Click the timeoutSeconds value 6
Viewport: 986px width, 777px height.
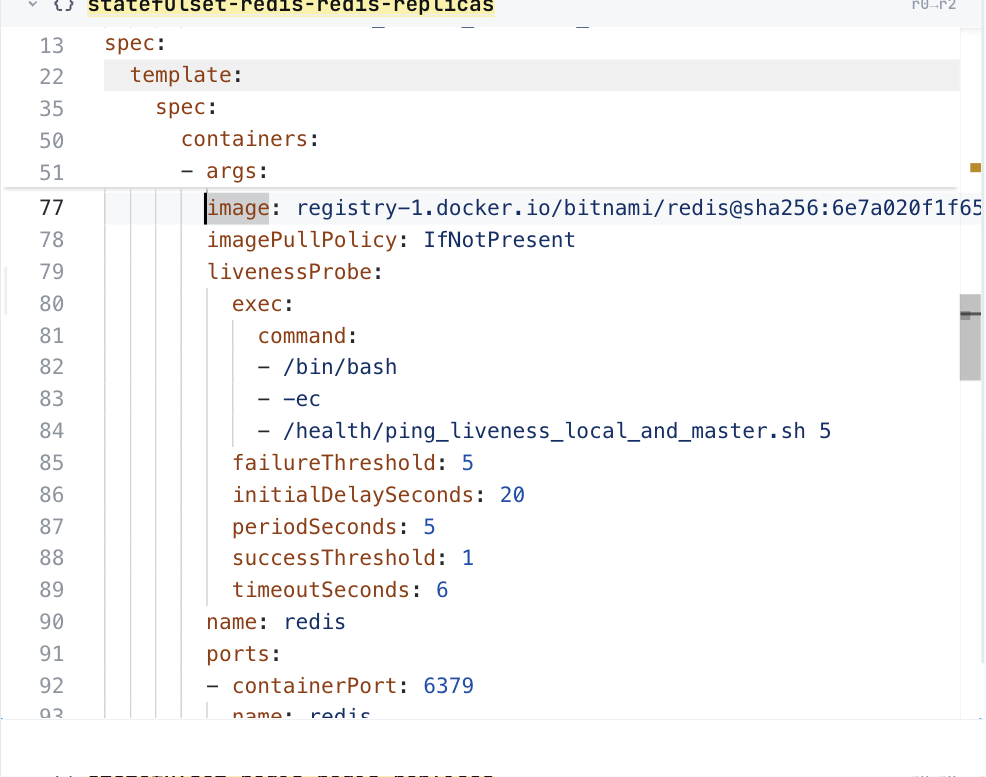[x=442, y=590]
